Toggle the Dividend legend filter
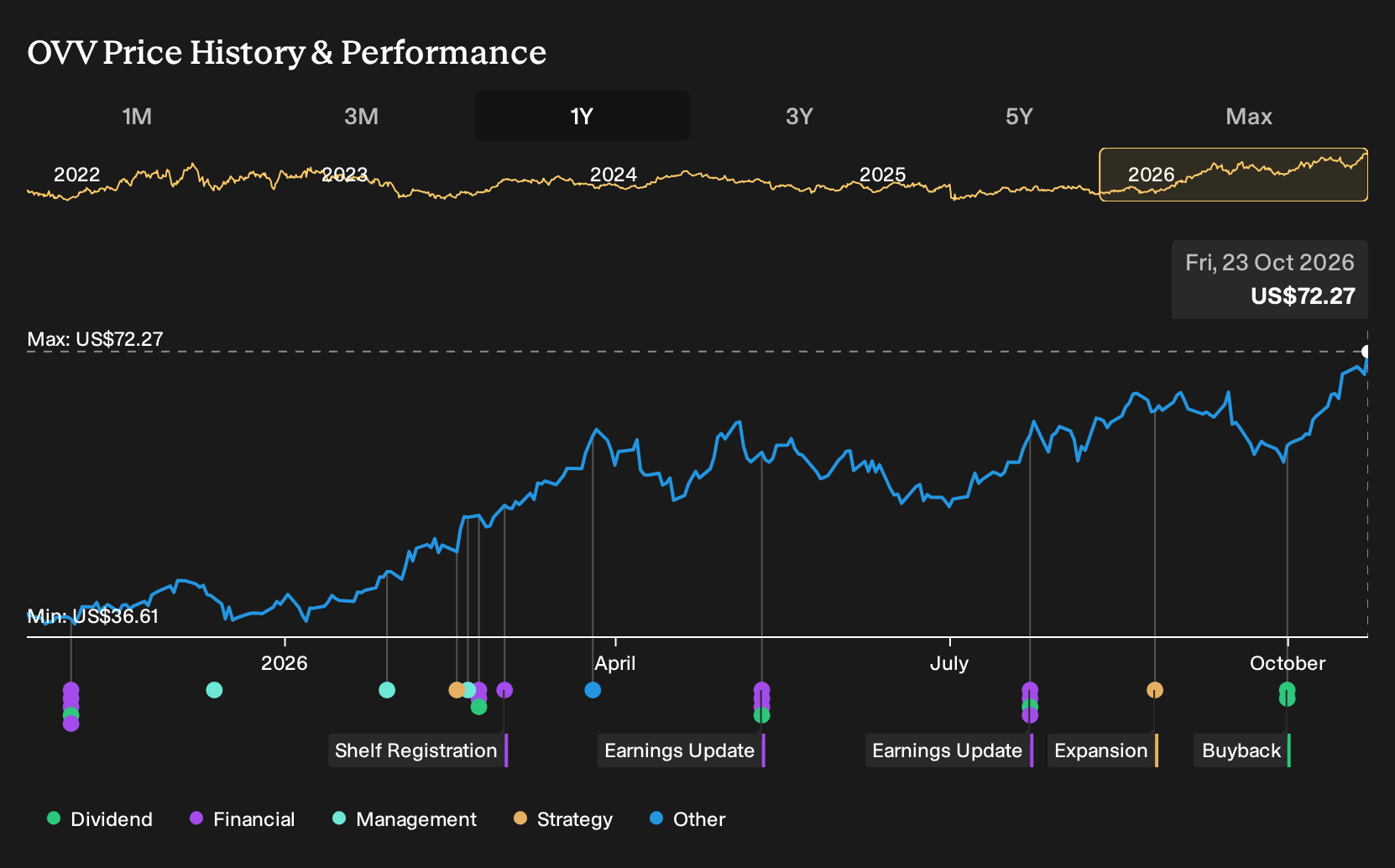This screenshot has height=868, width=1395. (100, 819)
